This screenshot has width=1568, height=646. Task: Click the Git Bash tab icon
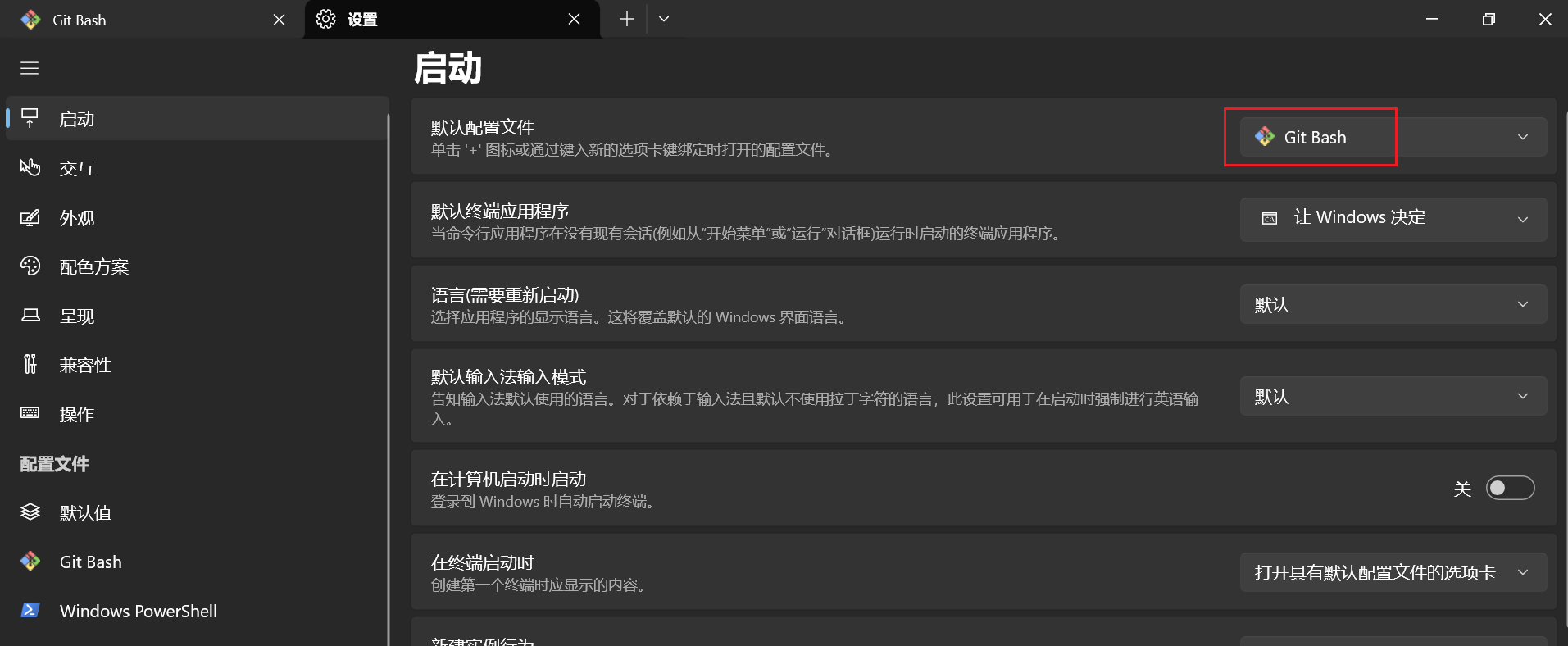[x=31, y=20]
